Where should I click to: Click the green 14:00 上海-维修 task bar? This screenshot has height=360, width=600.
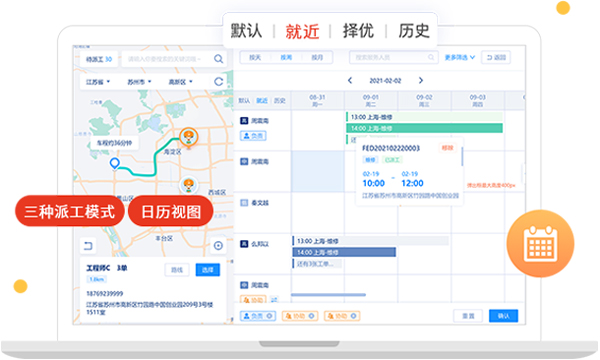click(424, 128)
